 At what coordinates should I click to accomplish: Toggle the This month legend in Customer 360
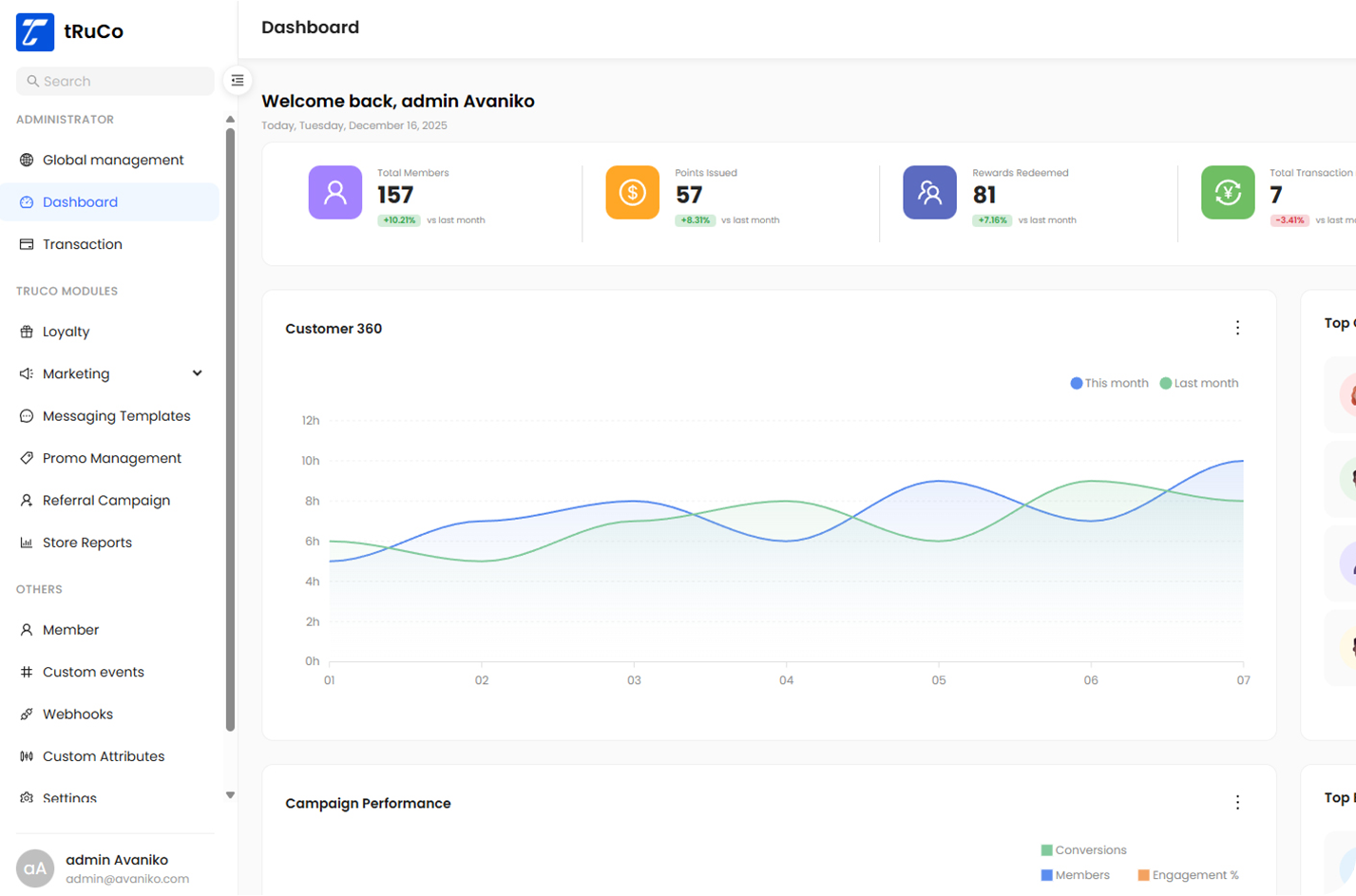[x=1108, y=382]
